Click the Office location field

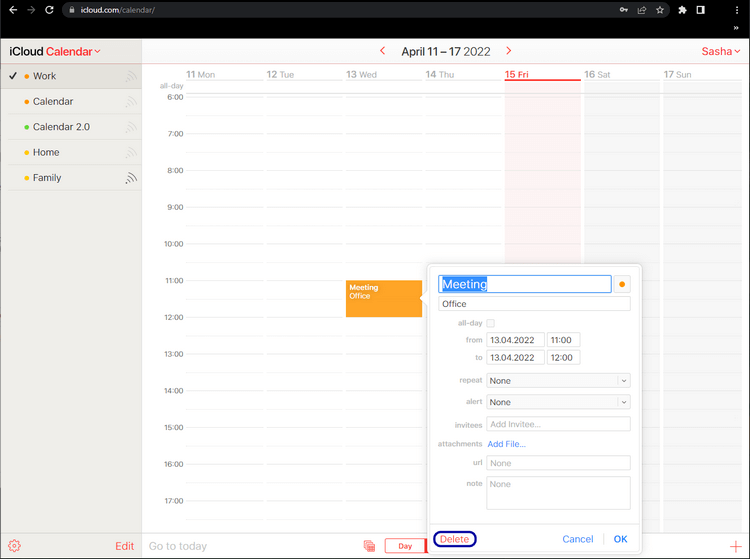coord(534,304)
